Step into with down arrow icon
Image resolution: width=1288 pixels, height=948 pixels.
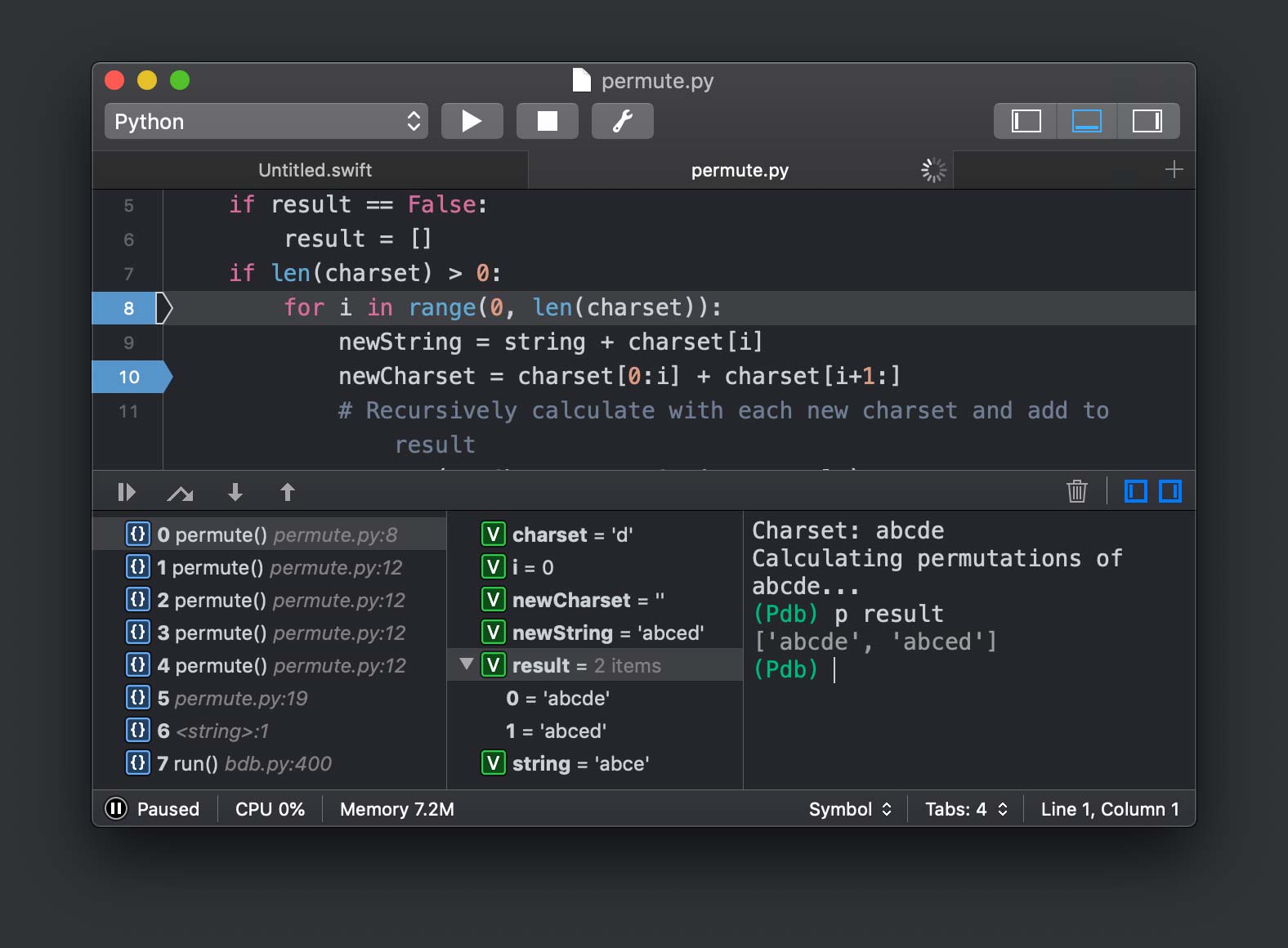click(235, 492)
